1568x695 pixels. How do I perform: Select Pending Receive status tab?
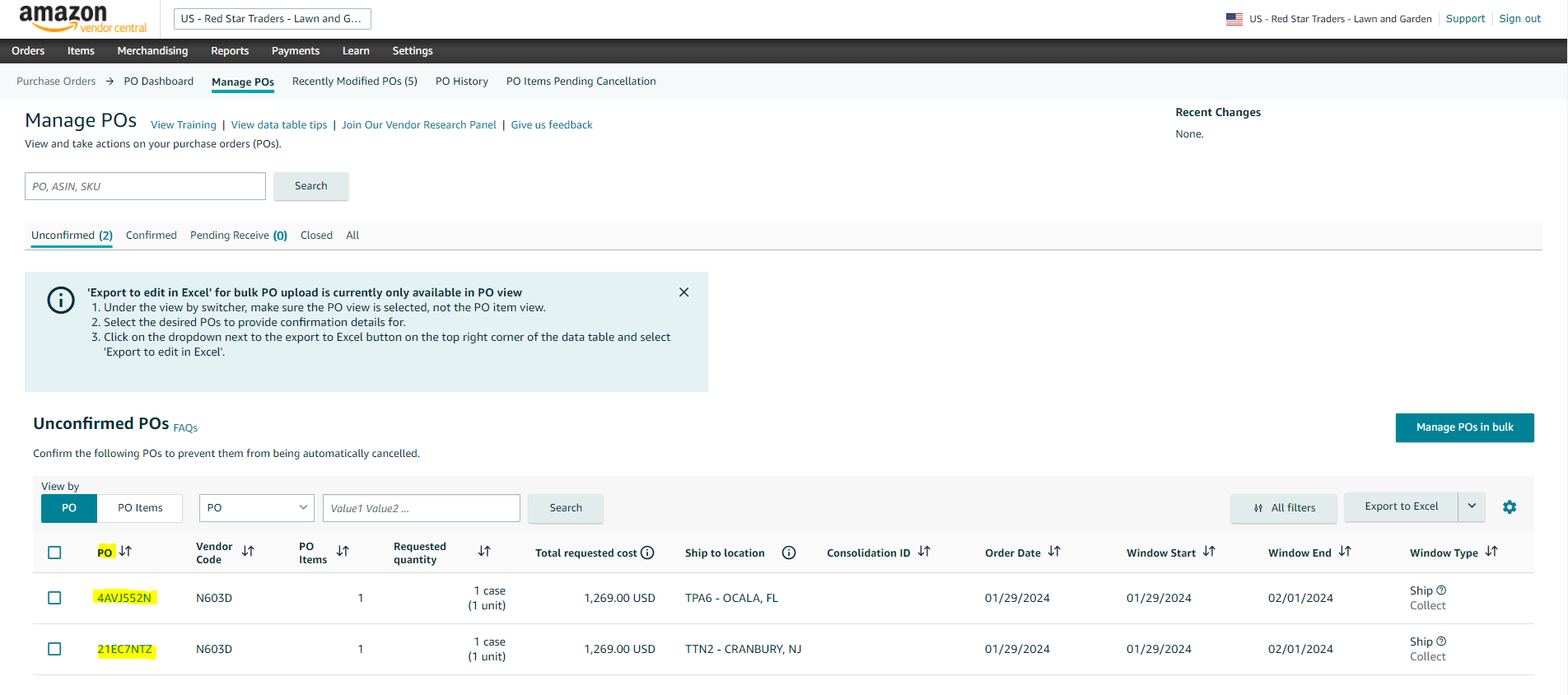pyautogui.click(x=239, y=236)
